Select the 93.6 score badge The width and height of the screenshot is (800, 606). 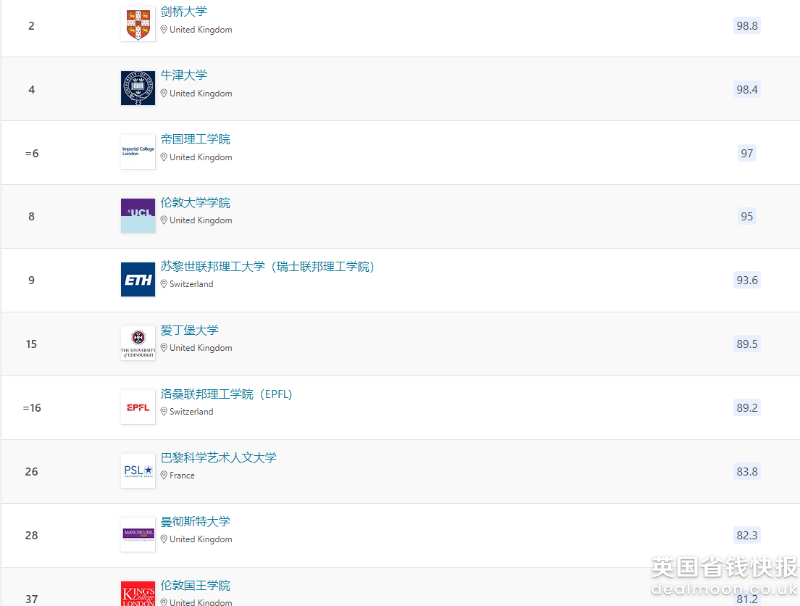[747, 280]
